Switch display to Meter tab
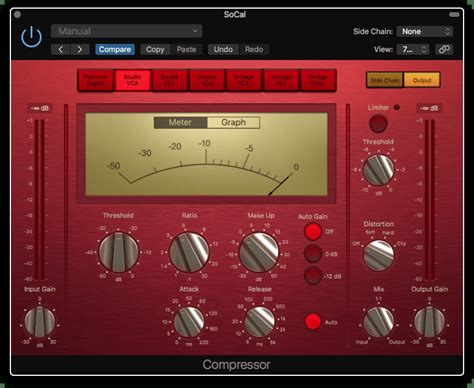 [180, 122]
